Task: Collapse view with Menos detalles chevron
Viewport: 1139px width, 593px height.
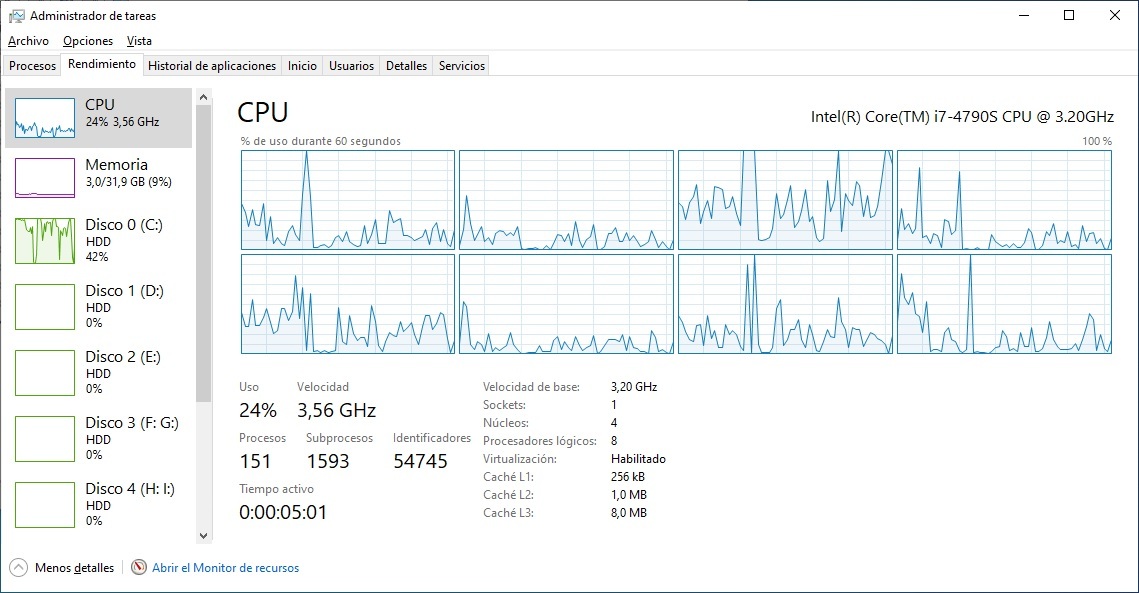Action: coord(18,568)
